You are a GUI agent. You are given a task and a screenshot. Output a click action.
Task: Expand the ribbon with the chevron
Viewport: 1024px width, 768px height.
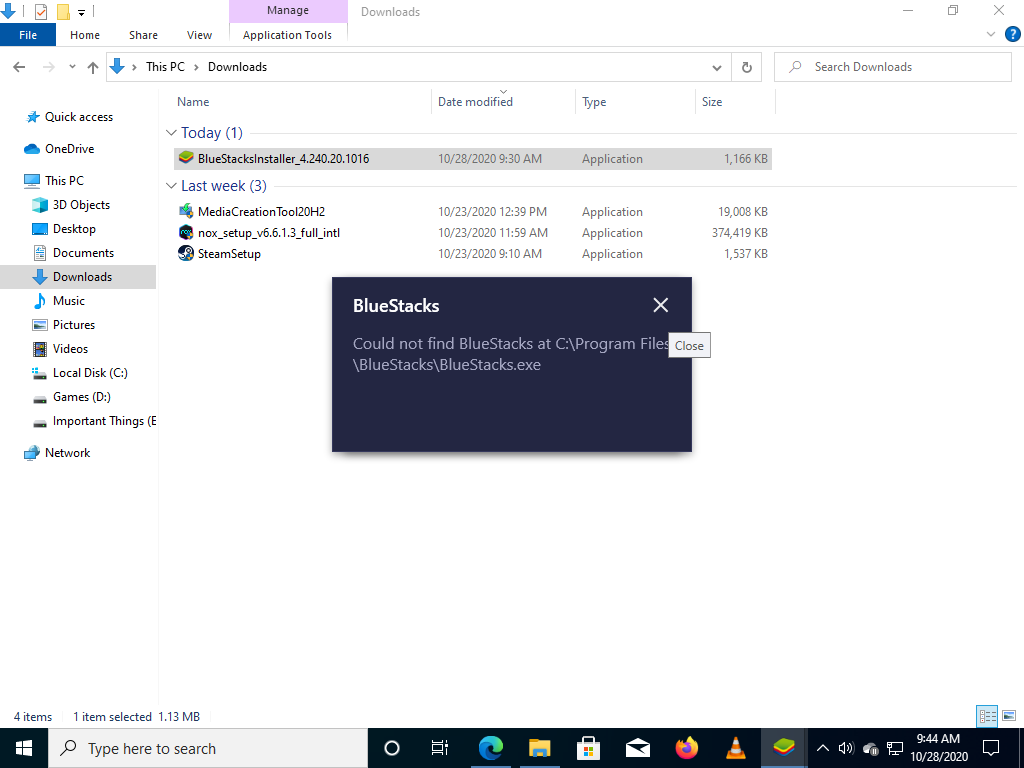pos(991,35)
